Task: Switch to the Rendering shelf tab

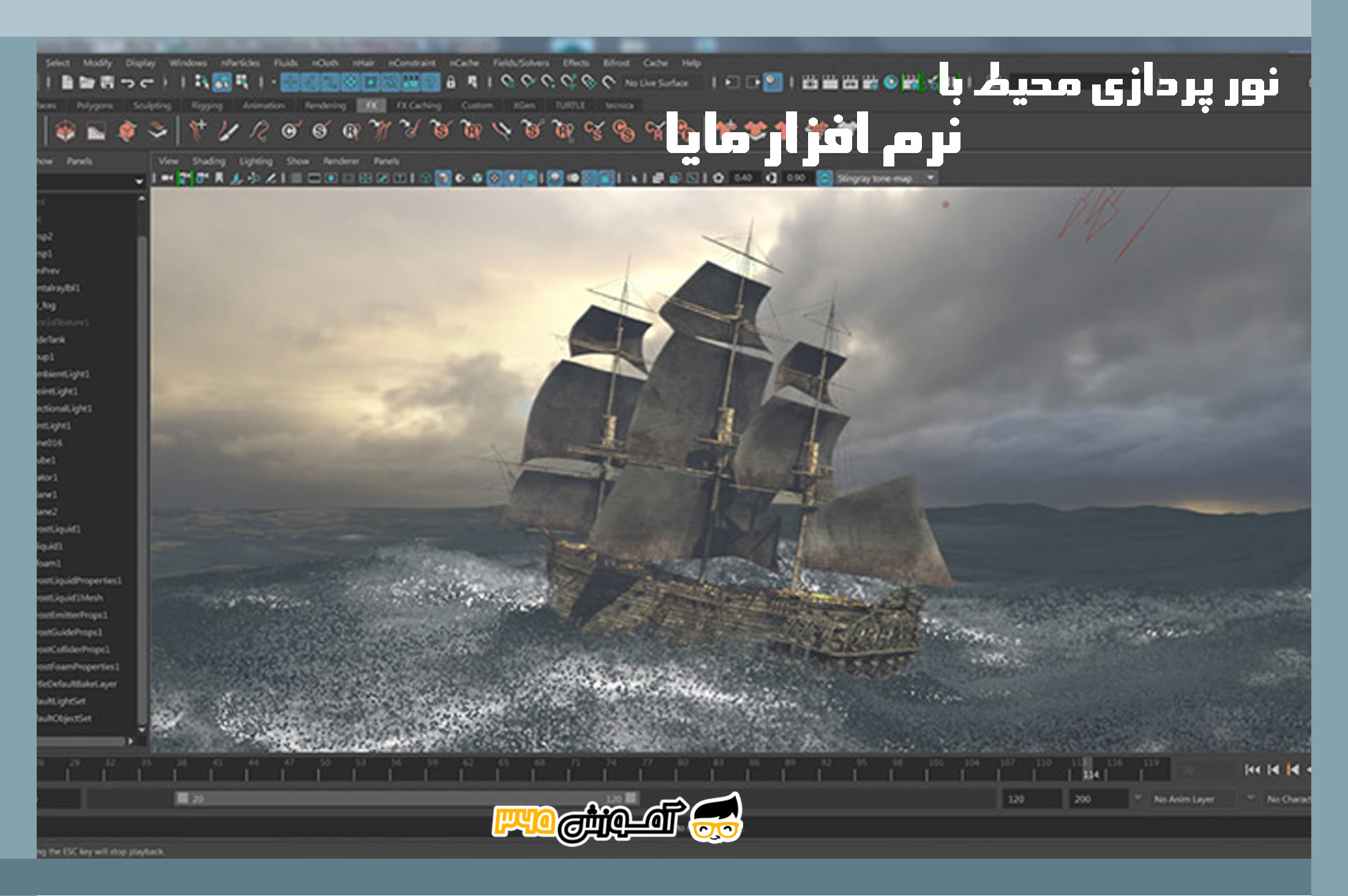Action: (325, 105)
